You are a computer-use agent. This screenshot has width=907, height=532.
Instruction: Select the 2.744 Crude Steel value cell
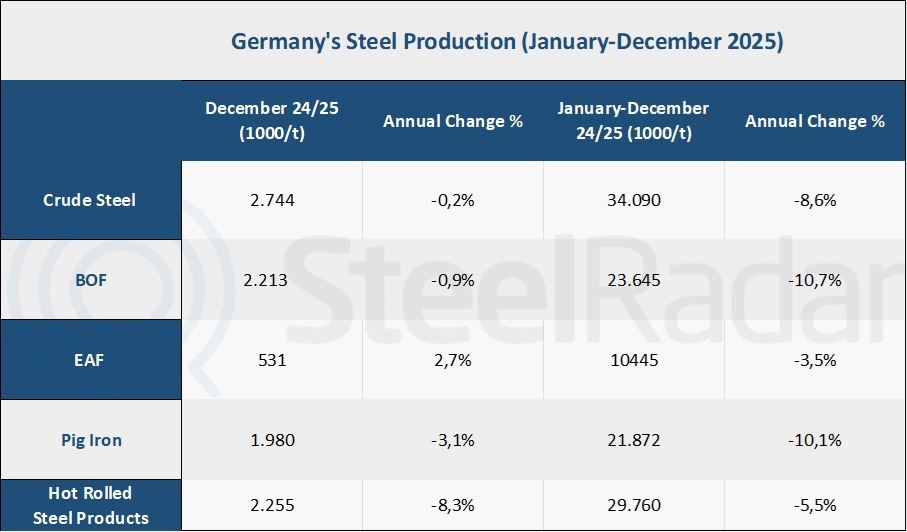(x=272, y=200)
